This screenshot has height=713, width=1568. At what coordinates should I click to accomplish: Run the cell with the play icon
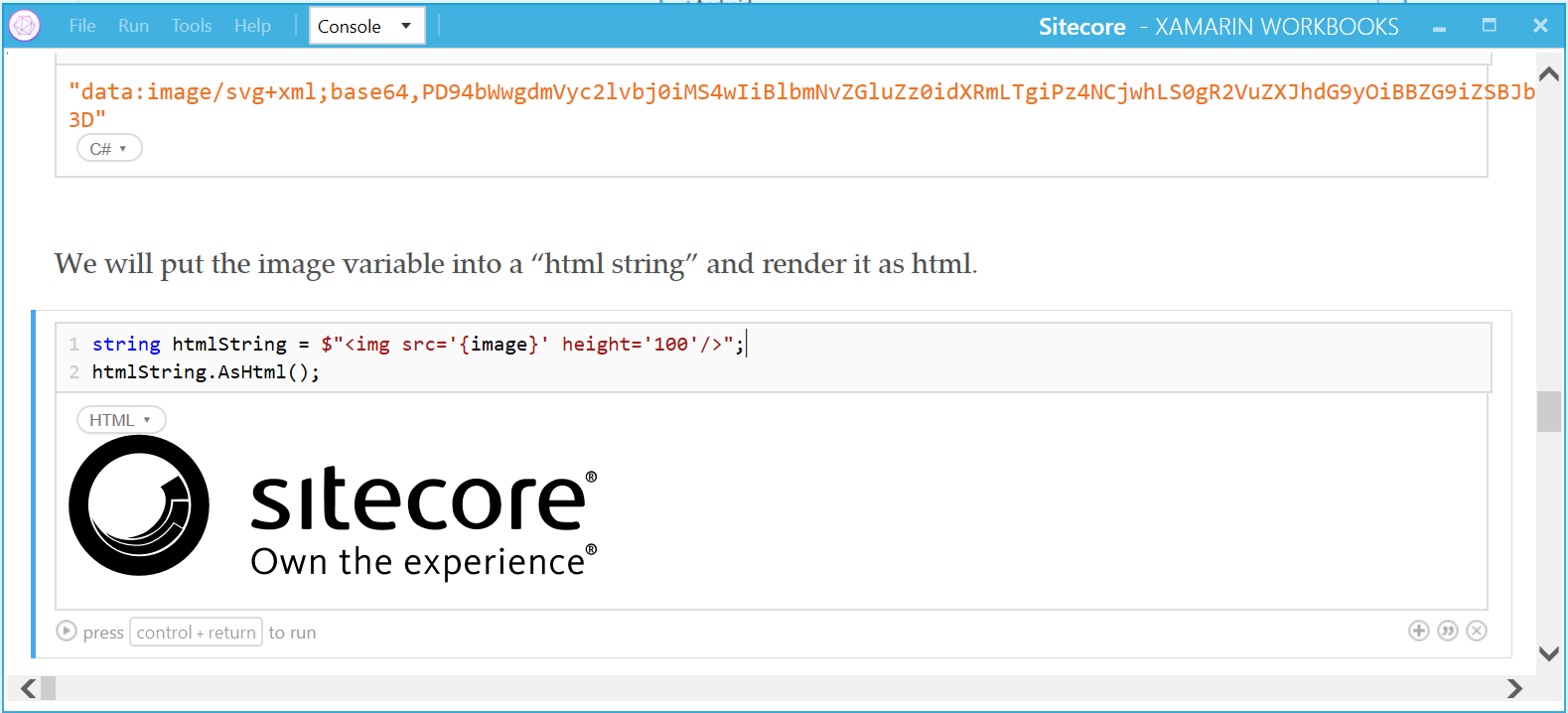pyautogui.click(x=67, y=632)
